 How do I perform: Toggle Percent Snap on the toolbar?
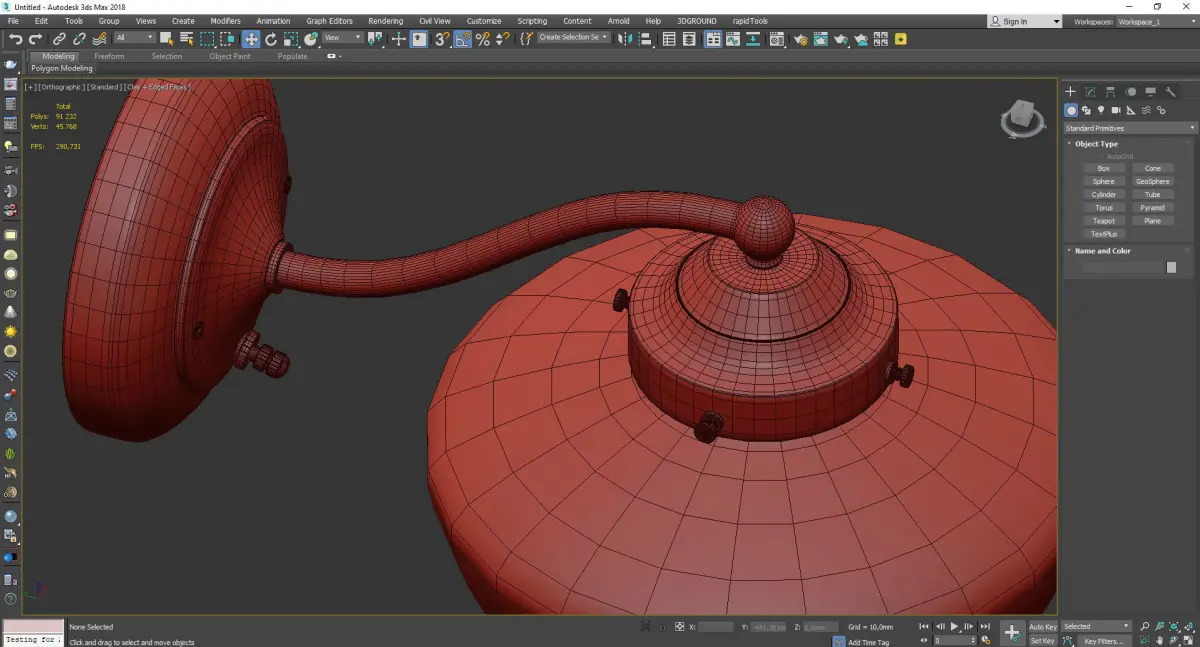[483, 39]
